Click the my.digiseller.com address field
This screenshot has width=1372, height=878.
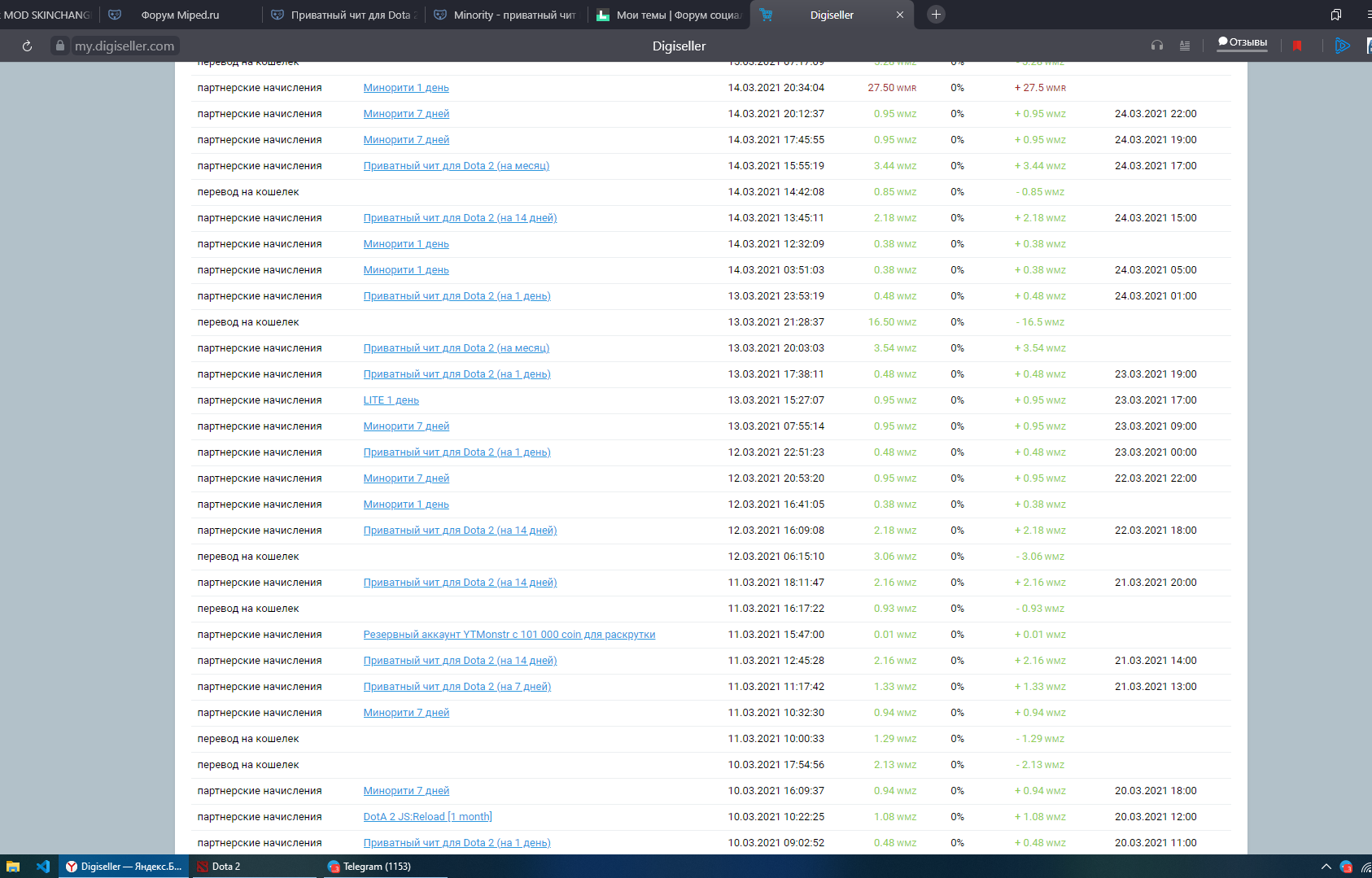125,46
